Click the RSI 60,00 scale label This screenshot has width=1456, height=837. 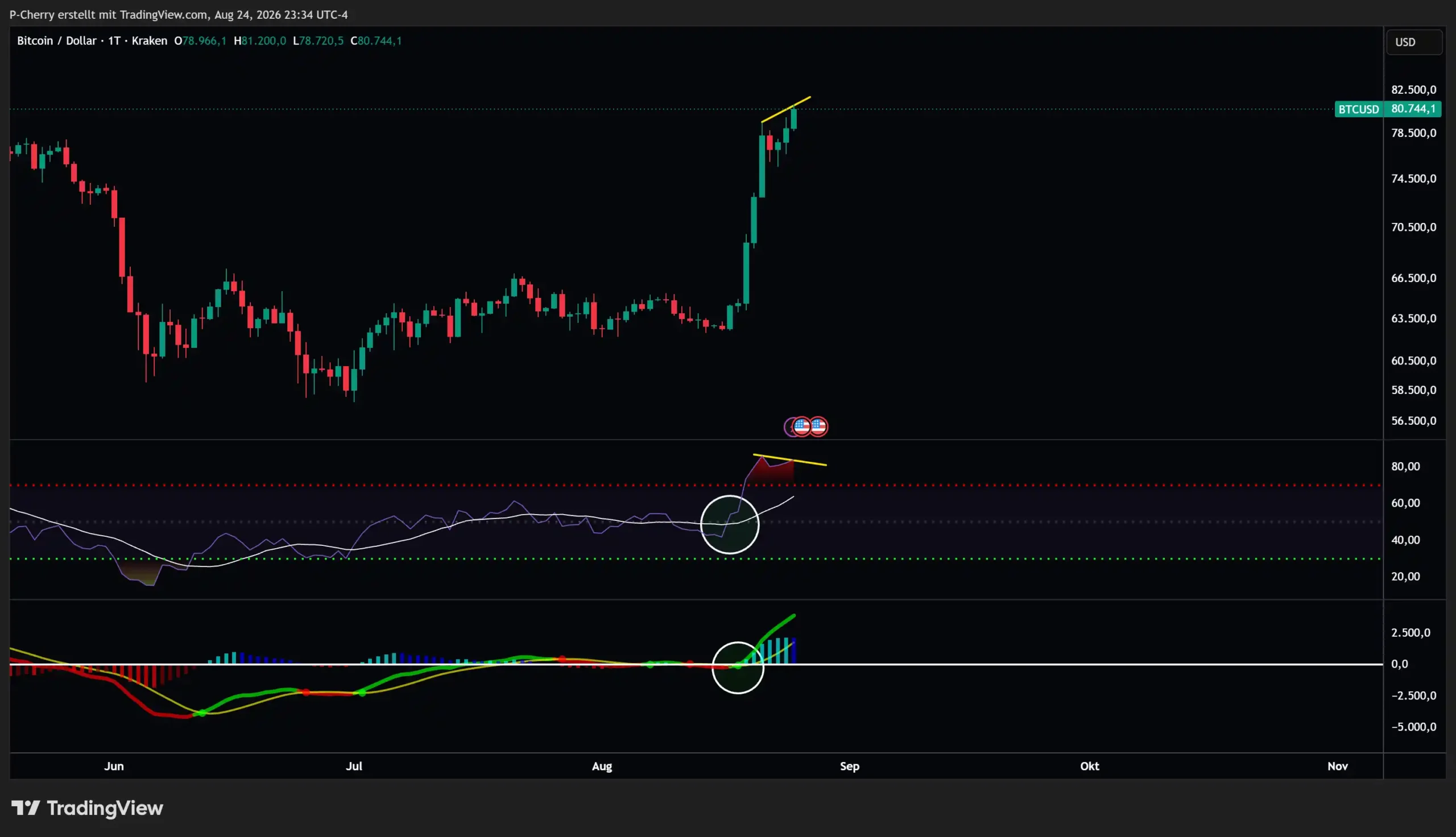point(1405,503)
